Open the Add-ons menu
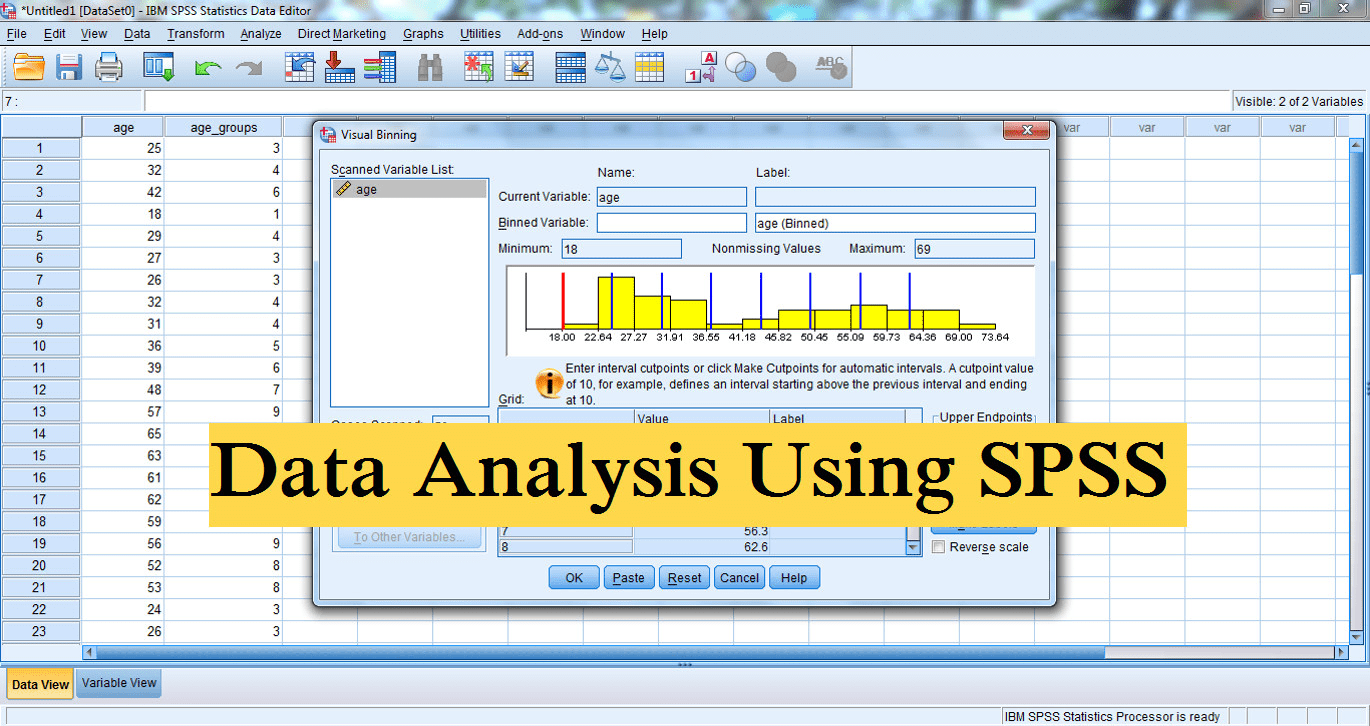 coord(540,33)
